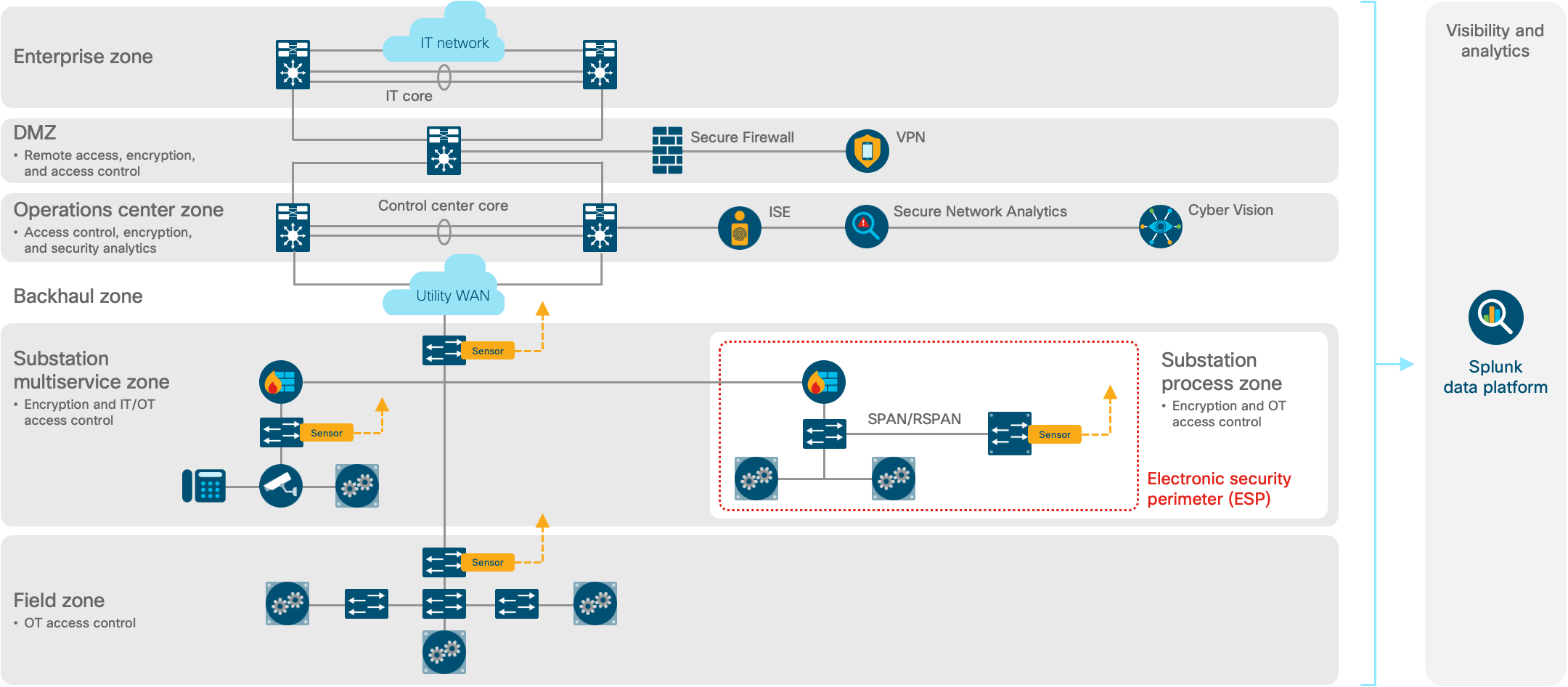Viewport: 1568px width, 687px height.
Task: Open the Secure Network Analytics icon
Action: pos(867,227)
